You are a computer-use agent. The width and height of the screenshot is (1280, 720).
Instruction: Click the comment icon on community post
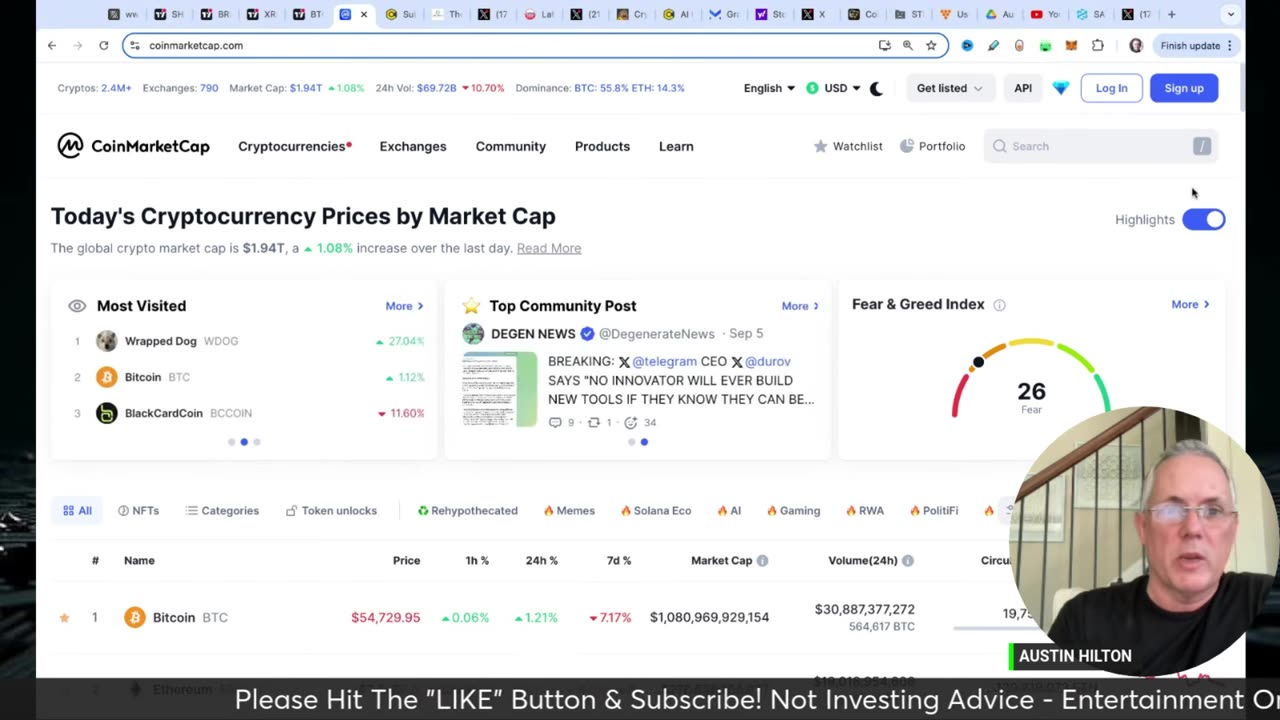point(556,422)
